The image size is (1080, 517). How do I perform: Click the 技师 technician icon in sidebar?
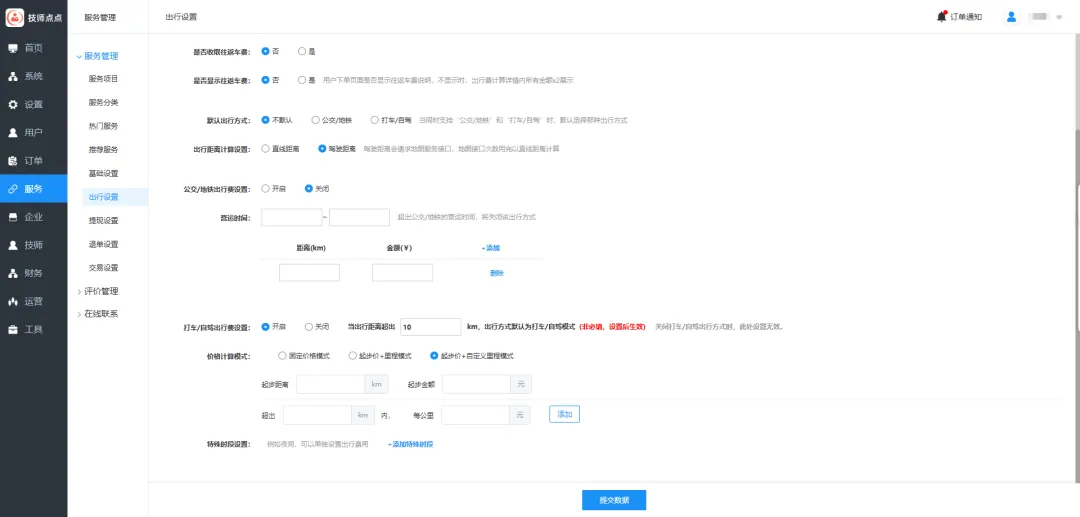pyautogui.click(x=13, y=245)
